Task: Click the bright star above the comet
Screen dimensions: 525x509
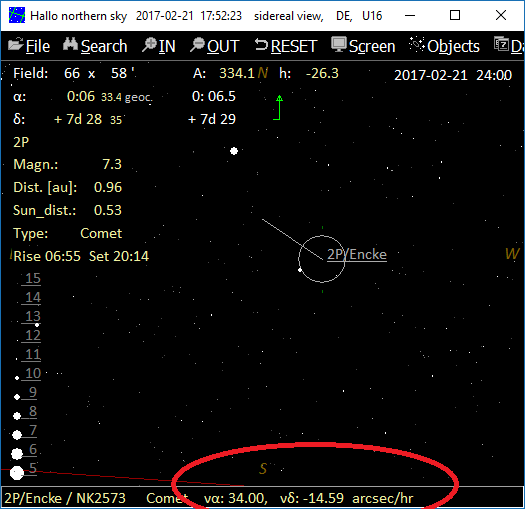Action: pos(234,151)
